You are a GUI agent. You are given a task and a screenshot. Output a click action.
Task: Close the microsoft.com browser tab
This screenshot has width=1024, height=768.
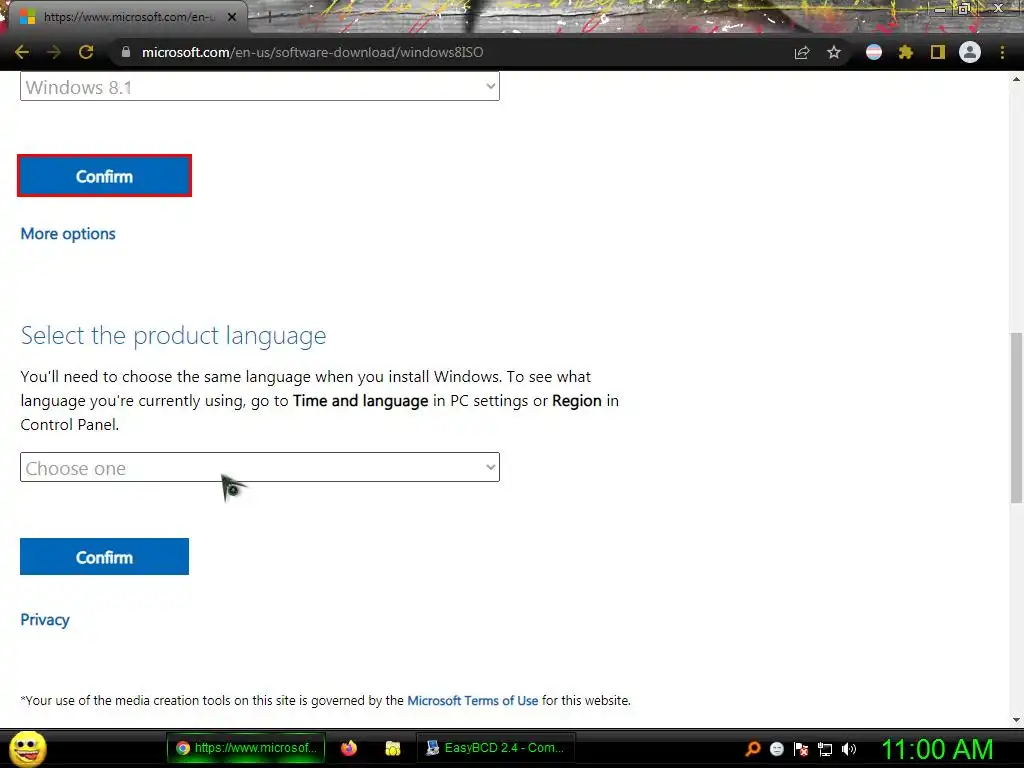pyautogui.click(x=232, y=17)
